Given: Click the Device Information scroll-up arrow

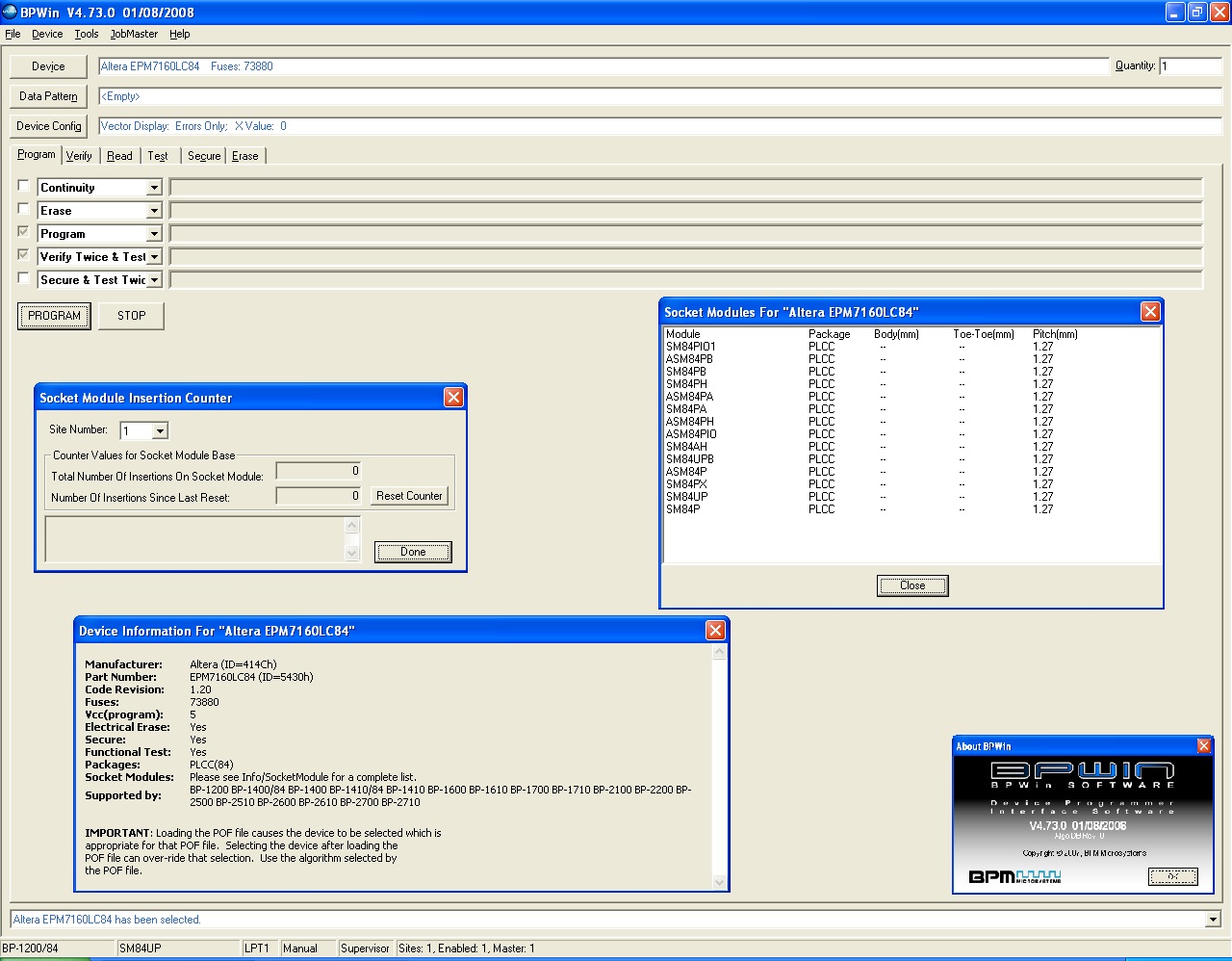Looking at the screenshot, I should (x=719, y=652).
